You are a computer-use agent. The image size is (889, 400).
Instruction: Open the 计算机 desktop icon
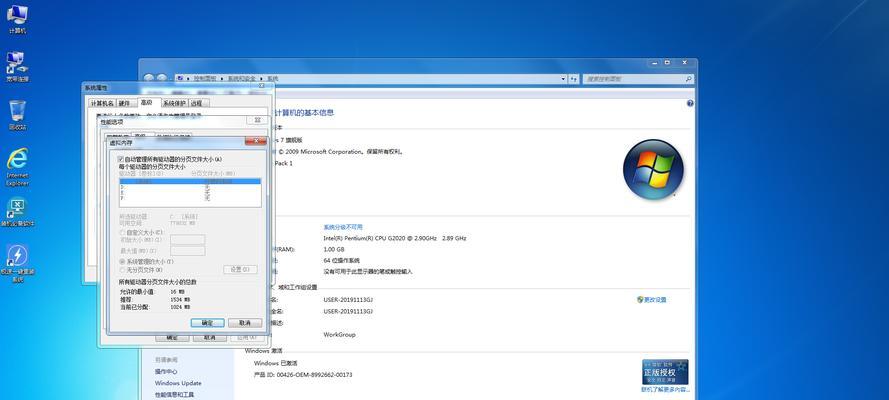17,18
